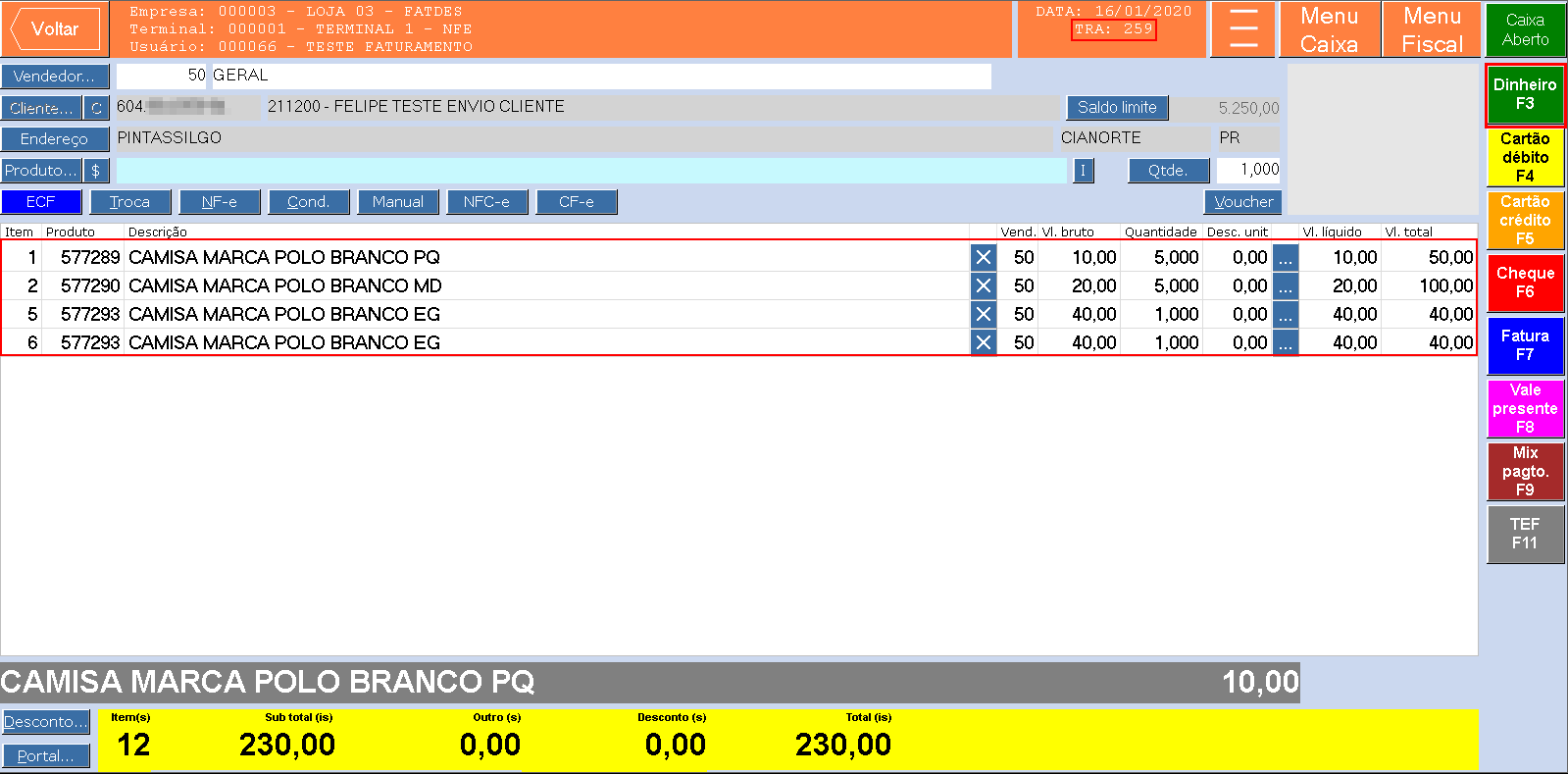Select item 6 CAMISA MARCA POLO BRANCO EG
1568x774 pixels.
(x=738, y=343)
